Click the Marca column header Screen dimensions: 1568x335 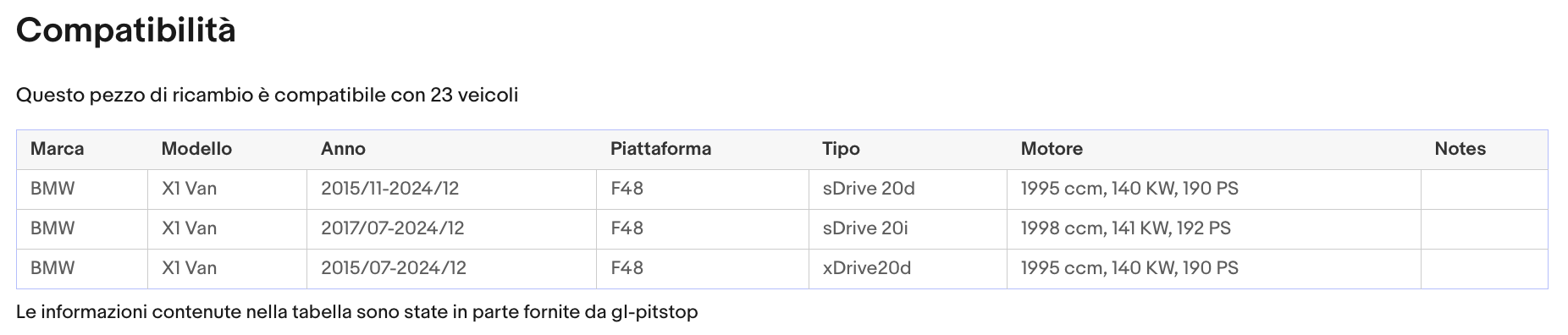coord(82,150)
